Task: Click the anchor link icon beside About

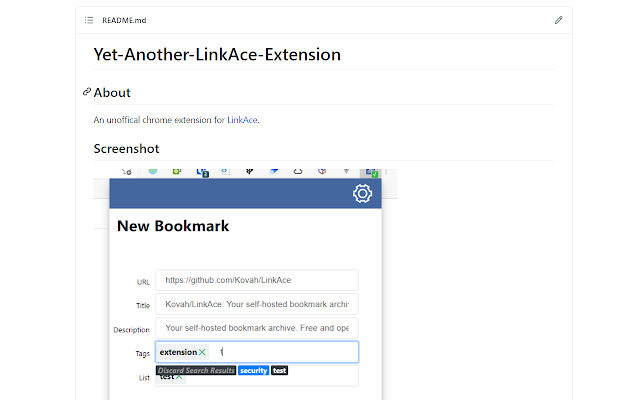Action: [87, 92]
